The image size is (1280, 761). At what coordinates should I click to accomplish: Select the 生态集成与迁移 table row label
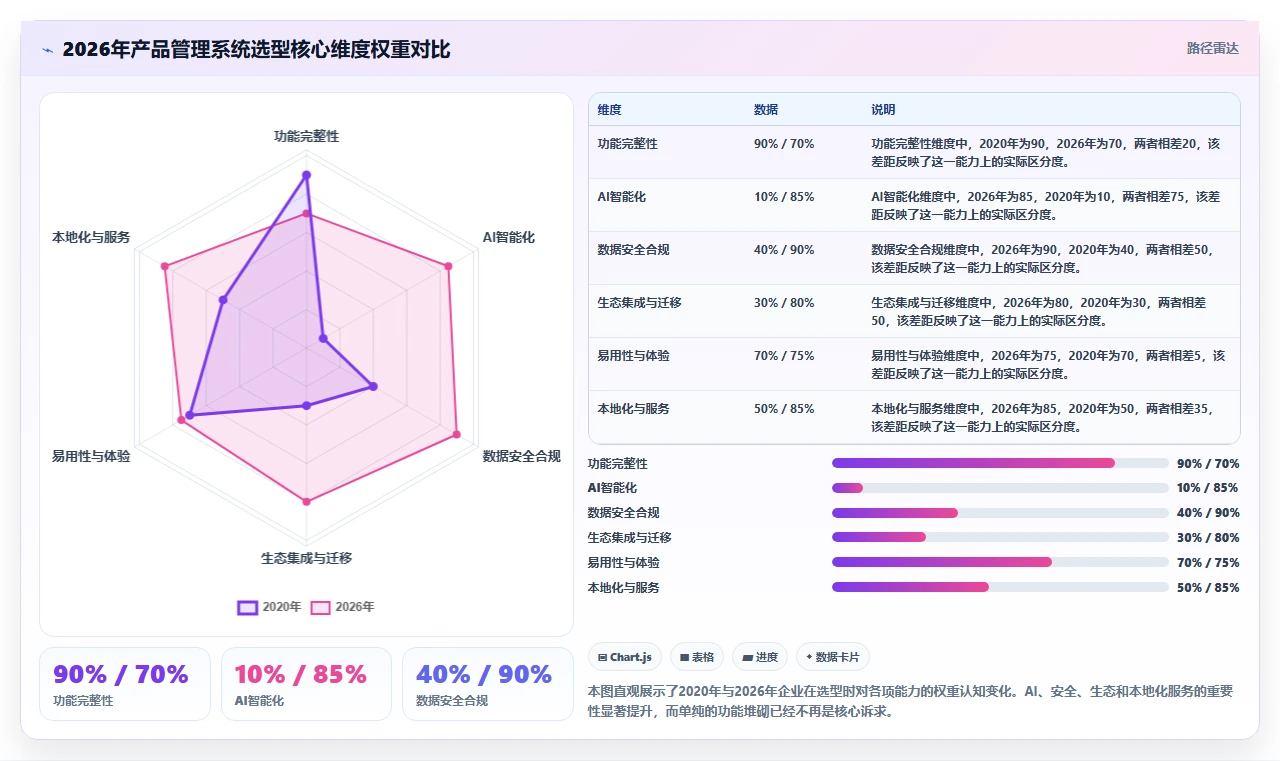coord(640,303)
